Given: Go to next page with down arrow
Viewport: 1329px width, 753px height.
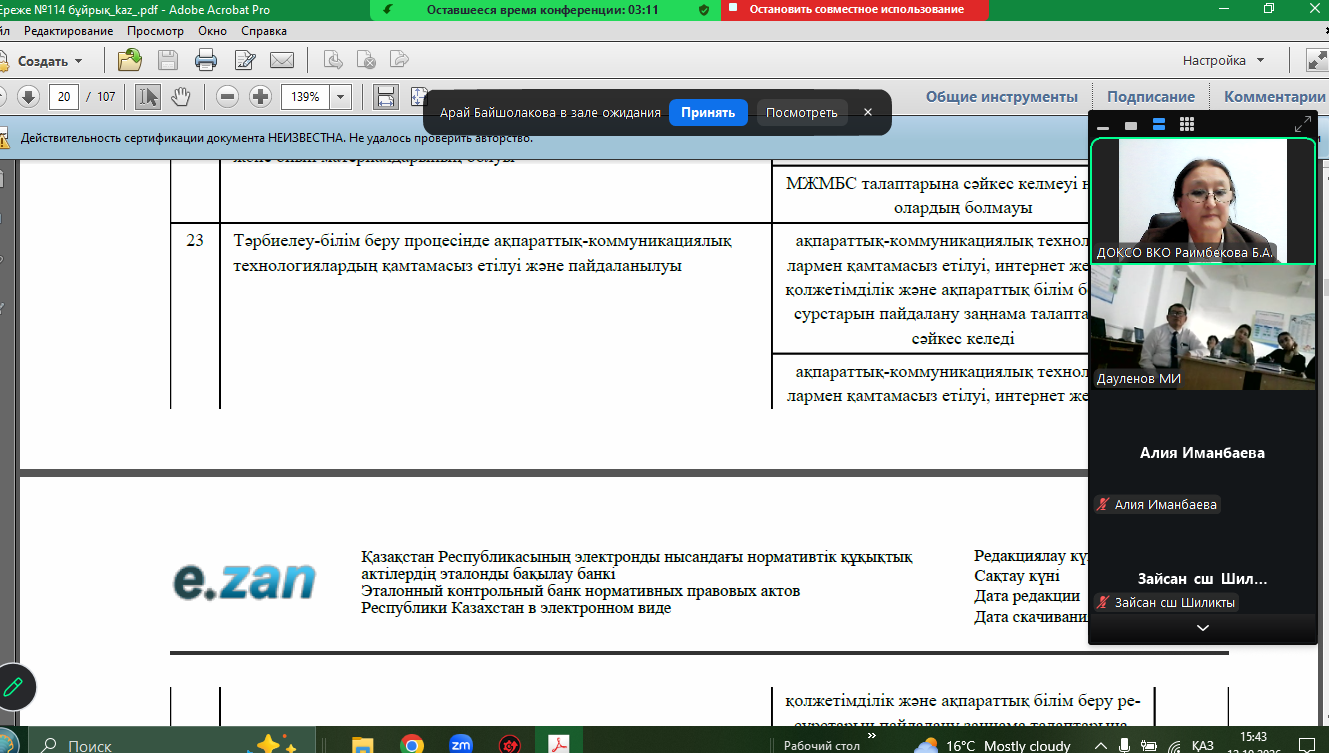Looking at the screenshot, I should pos(28,97).
